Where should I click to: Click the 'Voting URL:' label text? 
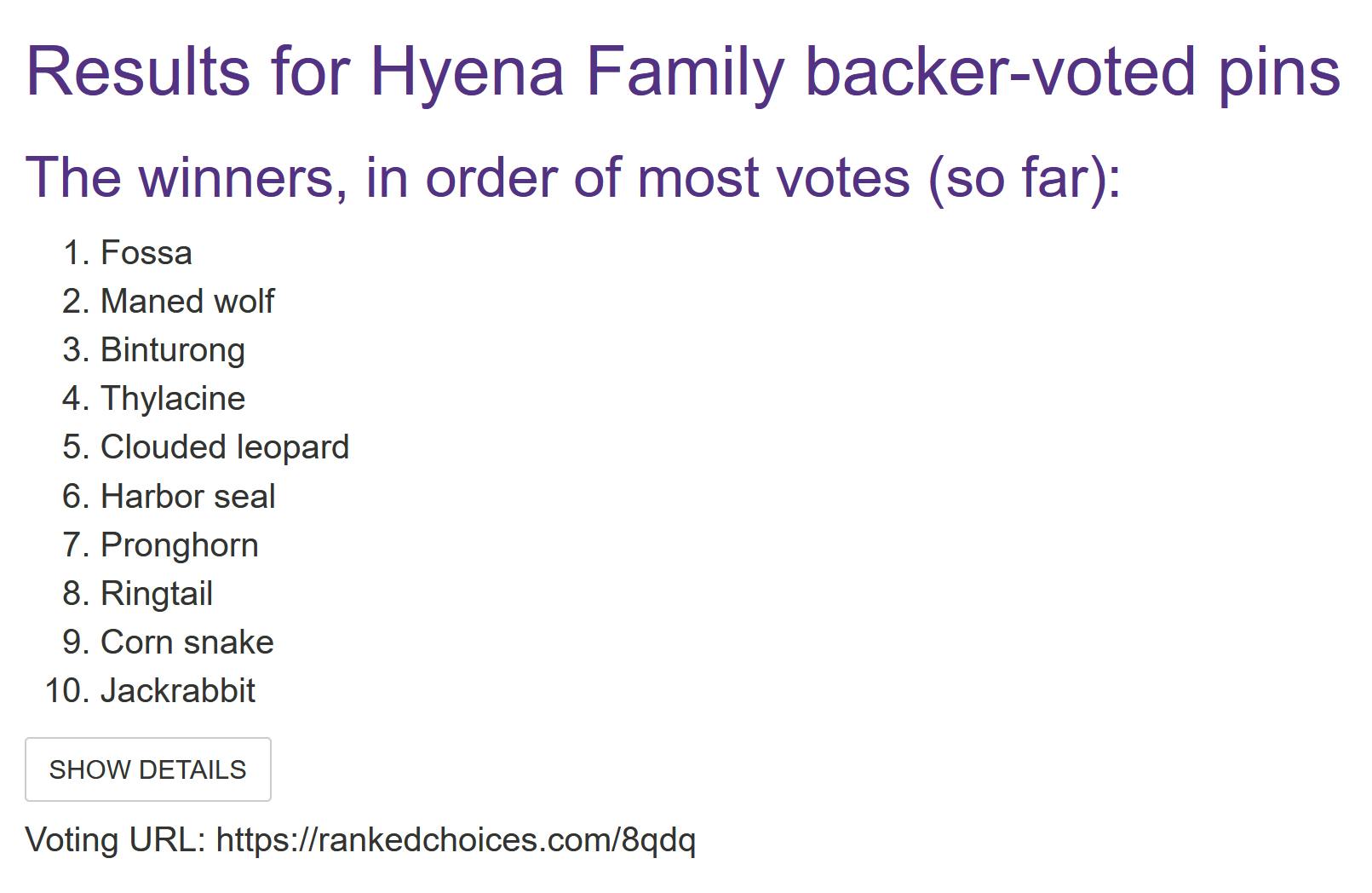[116, 840]
